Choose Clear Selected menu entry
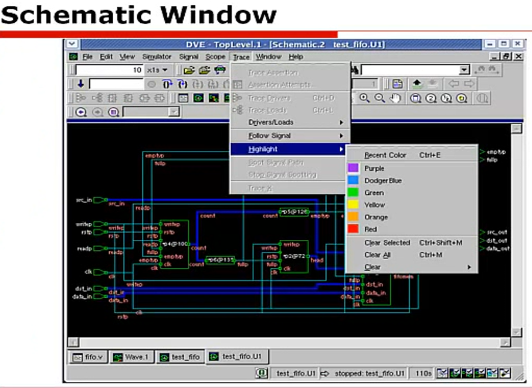Screen dimensions: 532x388 coord(412,243)
